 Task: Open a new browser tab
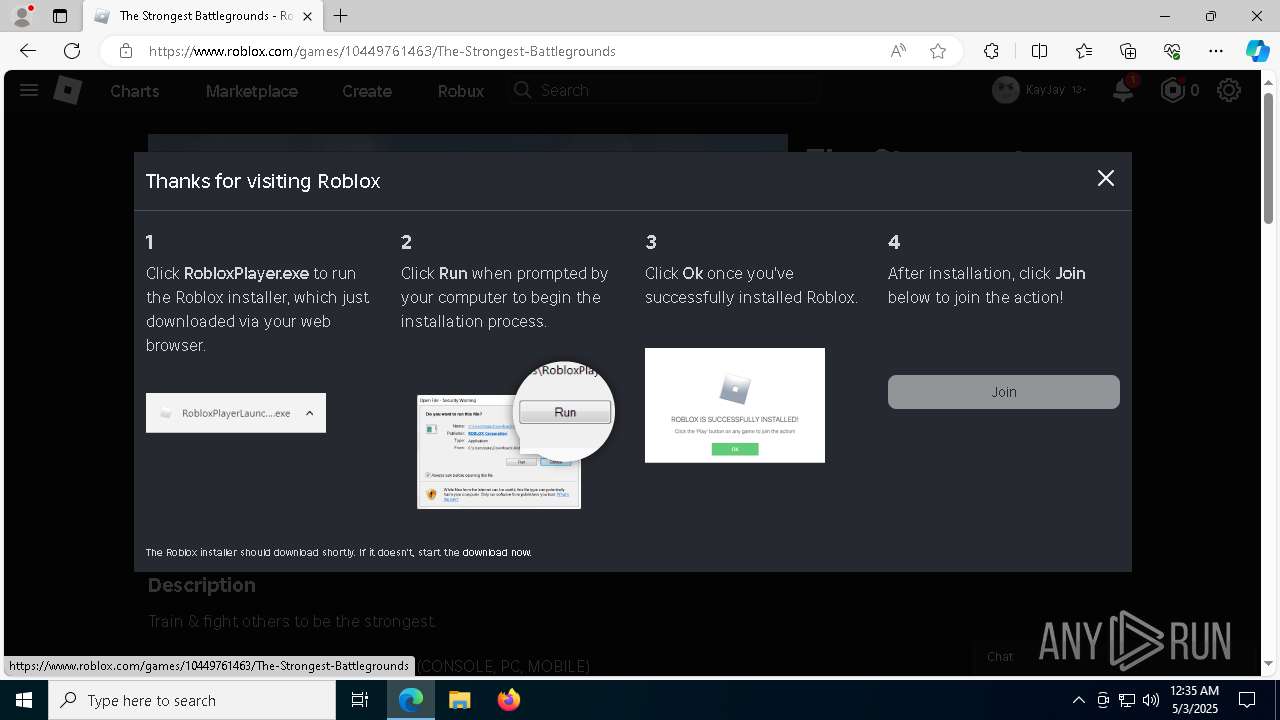pos(341,16)
